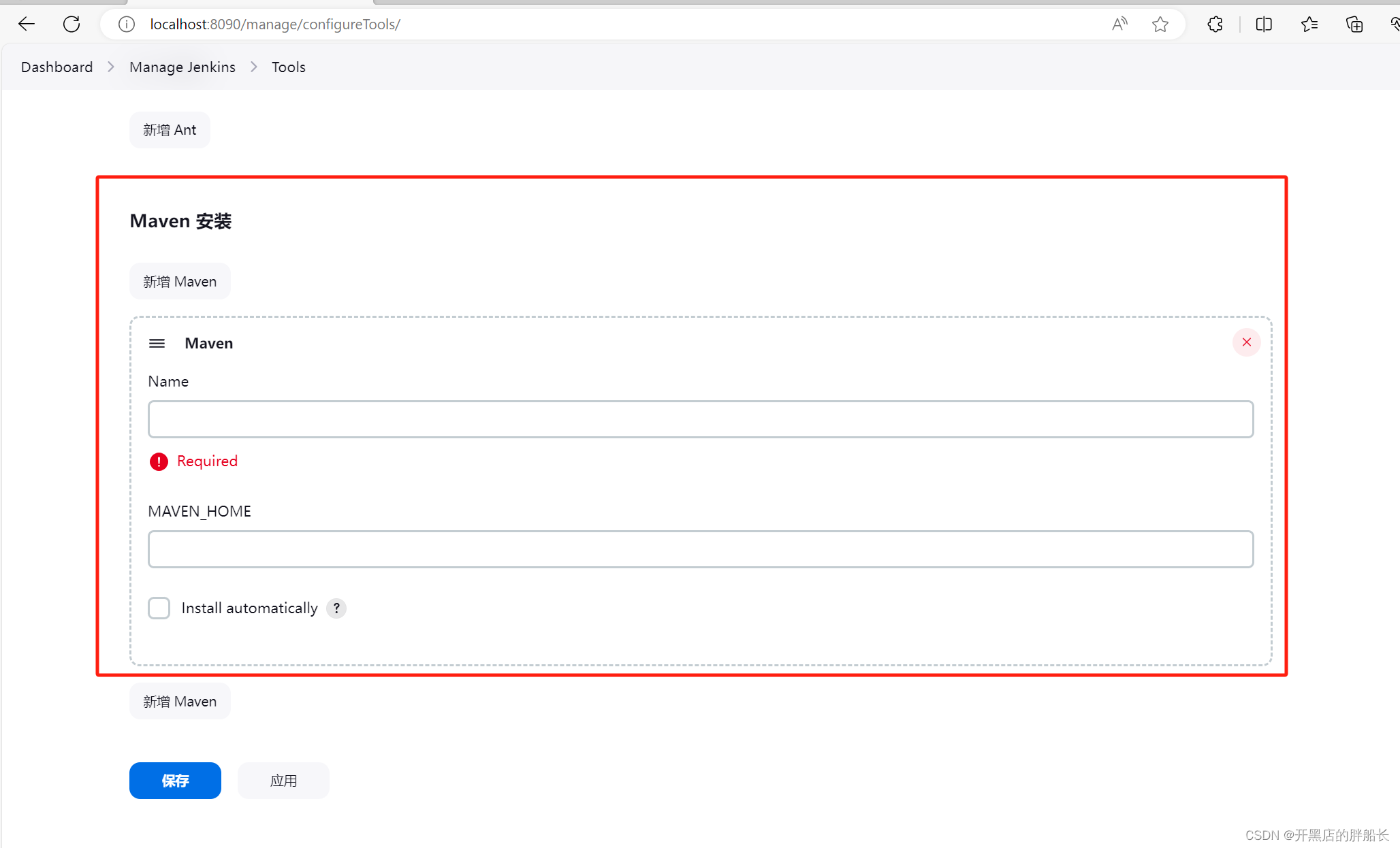This screenshot has width=1400, height=848.
Task: Click lower 新增 Maven button below box
Action: pyautogui.click(x=180, y=701)
